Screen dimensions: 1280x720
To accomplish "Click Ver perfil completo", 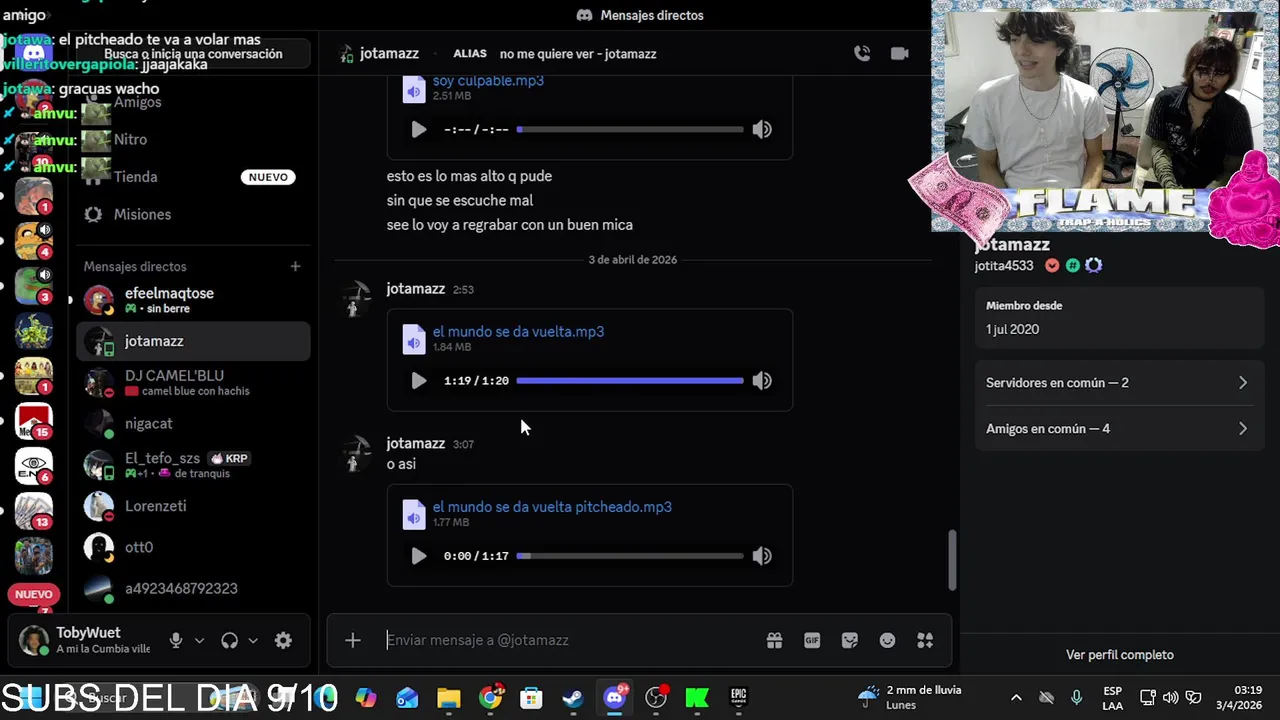I will 1120,655.
